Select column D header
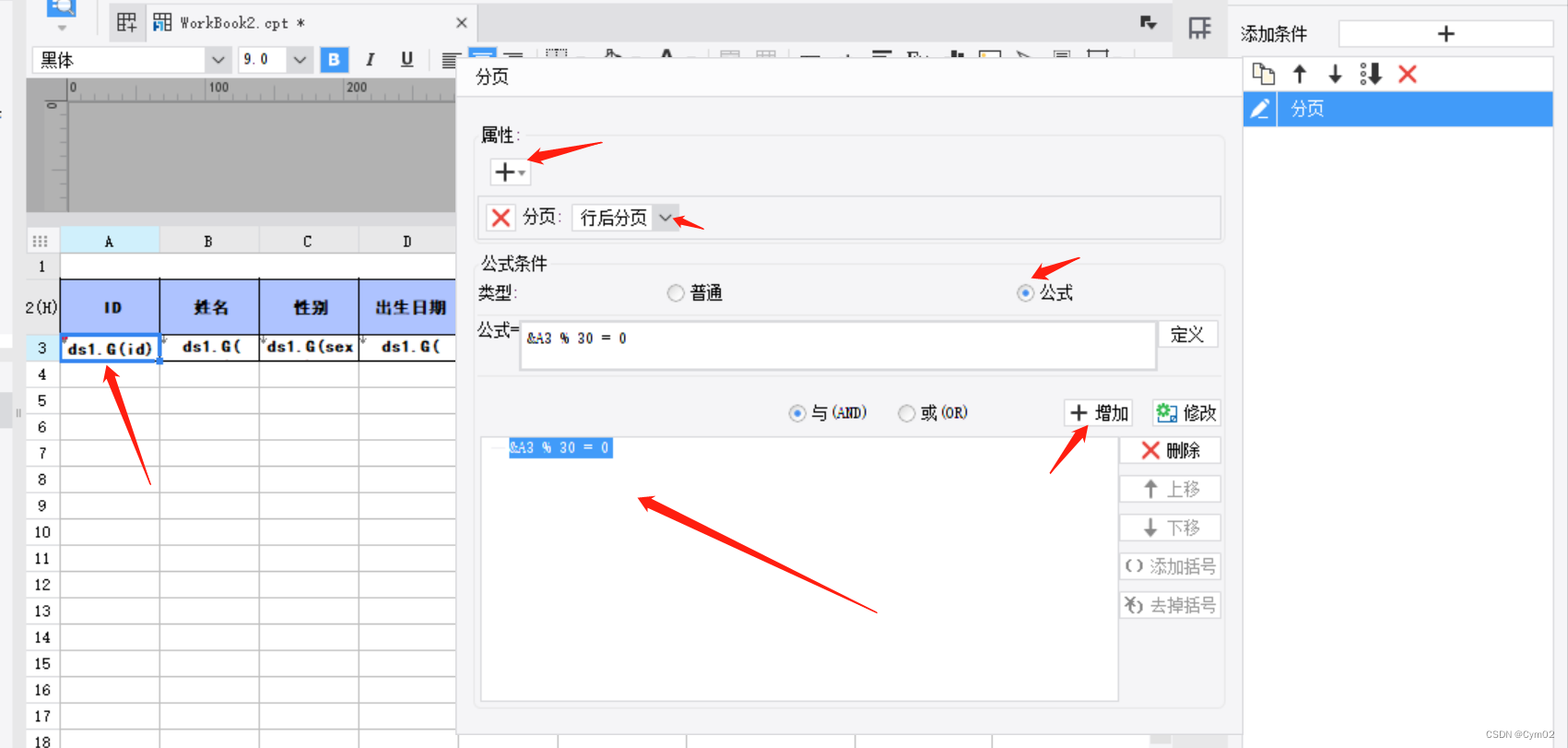 [407, 242]
